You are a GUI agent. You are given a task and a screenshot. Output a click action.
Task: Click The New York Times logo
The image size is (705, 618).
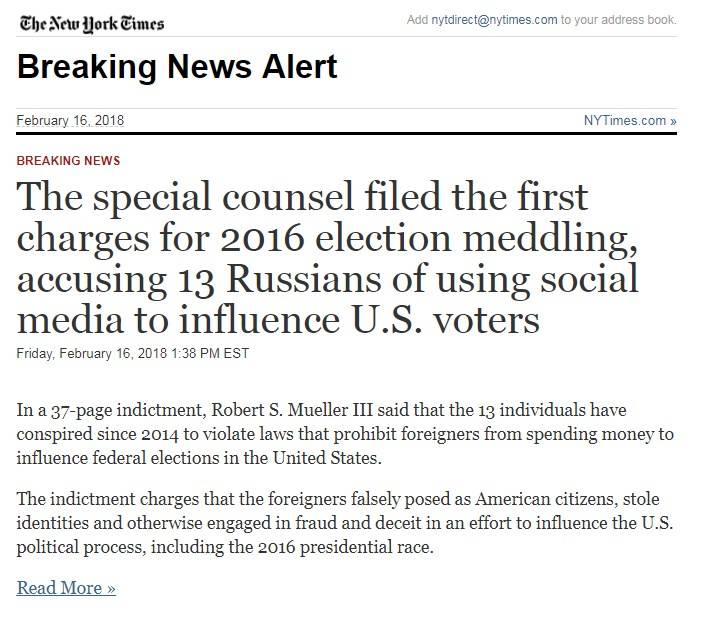pyautogui.click(x=91, y=23)
